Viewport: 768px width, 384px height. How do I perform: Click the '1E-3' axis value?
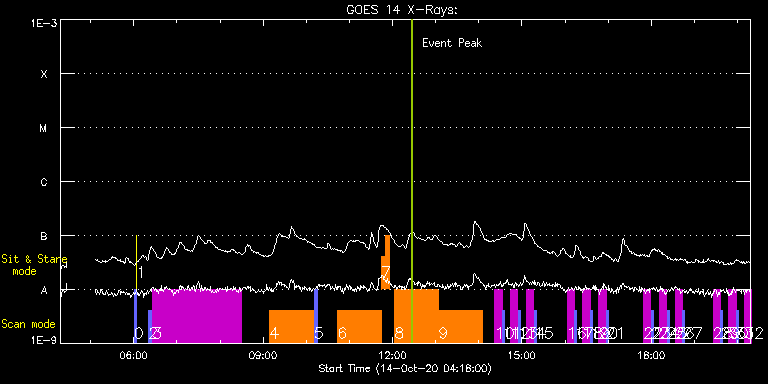44,23
